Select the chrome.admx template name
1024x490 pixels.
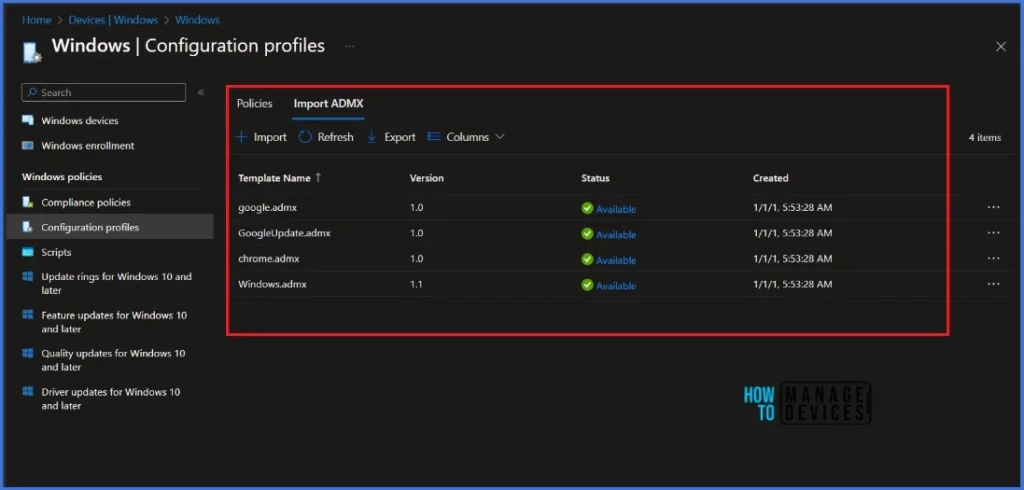coord(269,259)
